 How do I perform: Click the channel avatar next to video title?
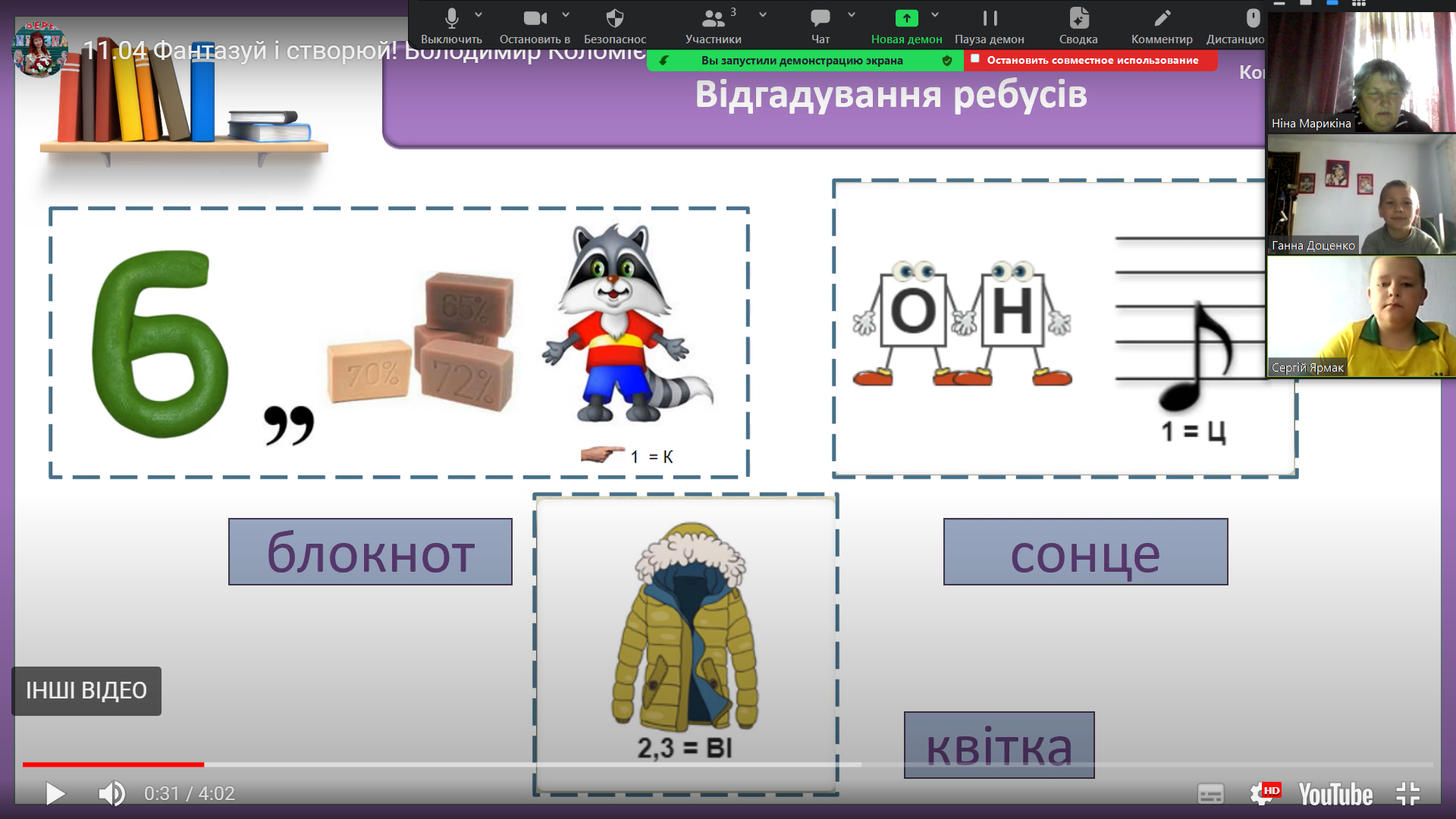(40, 49)
